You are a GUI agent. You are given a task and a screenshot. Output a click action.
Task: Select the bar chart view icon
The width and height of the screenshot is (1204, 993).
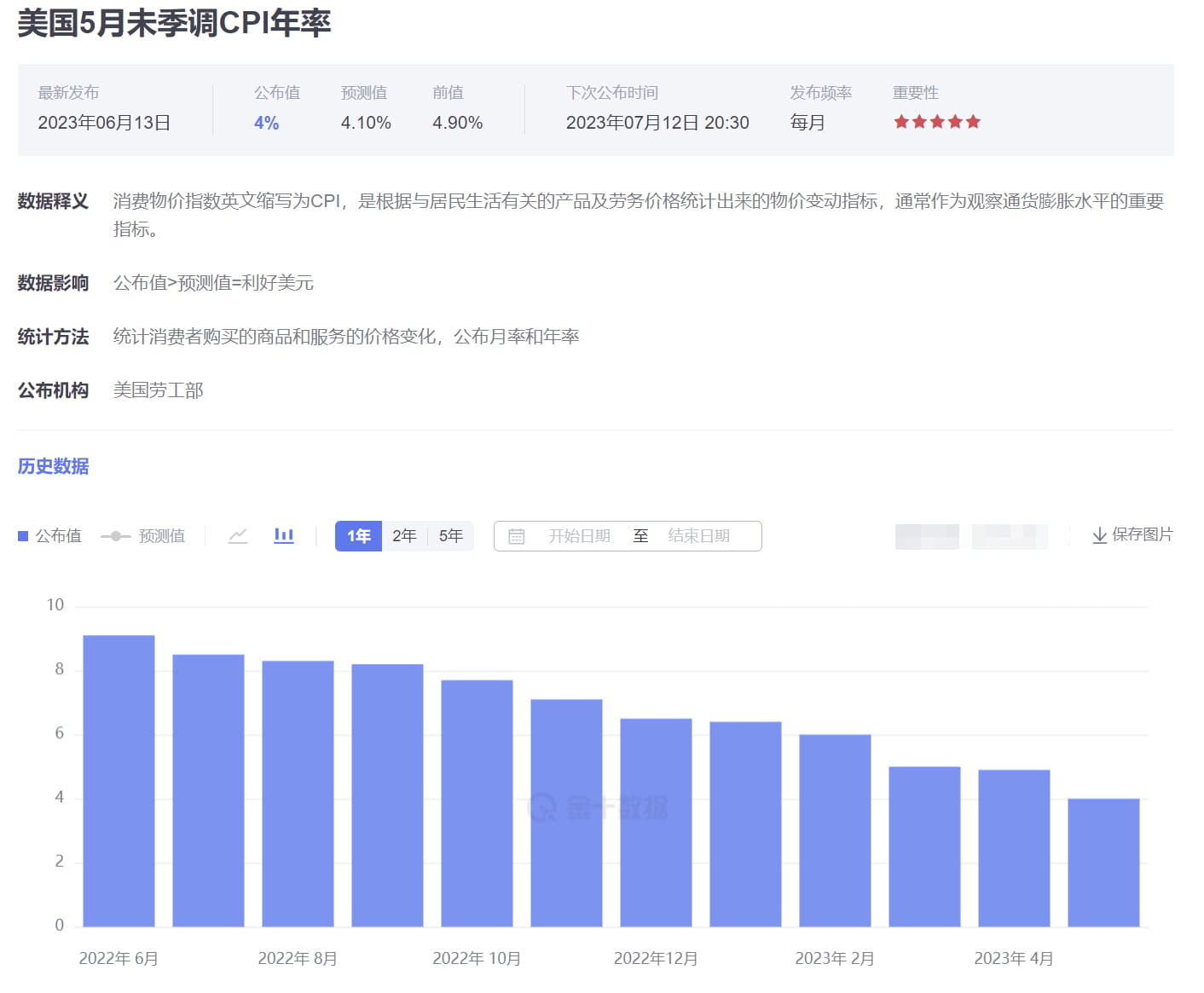click(x=283, y=535)
